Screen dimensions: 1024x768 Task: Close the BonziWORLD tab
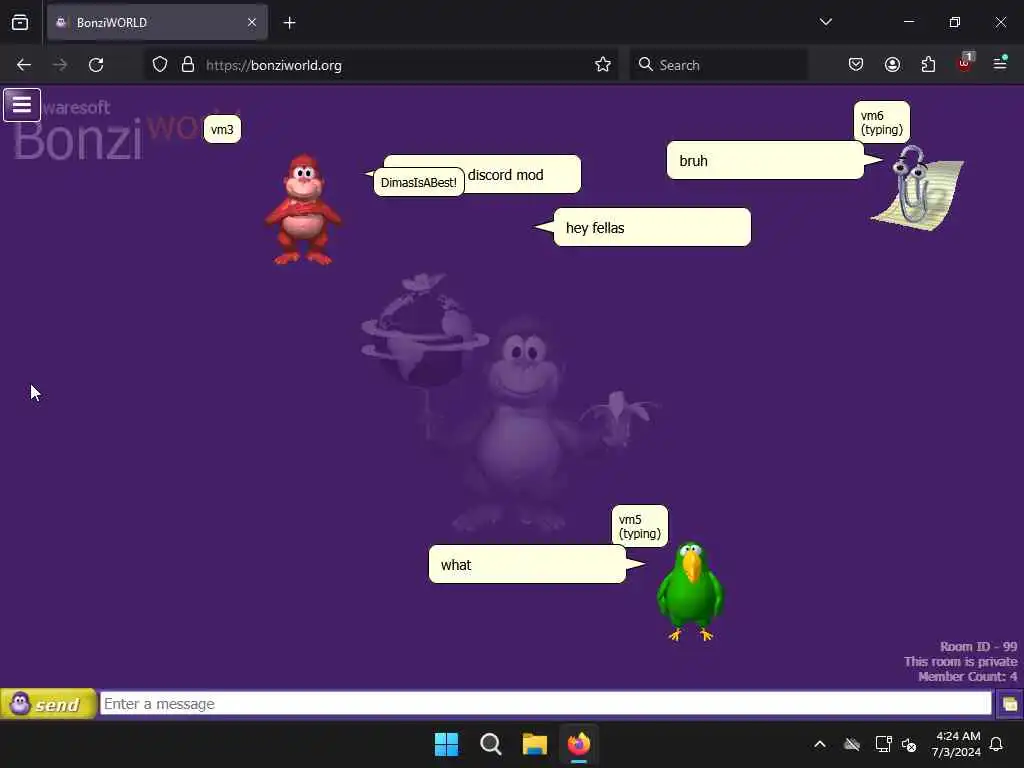pos(252,22)
